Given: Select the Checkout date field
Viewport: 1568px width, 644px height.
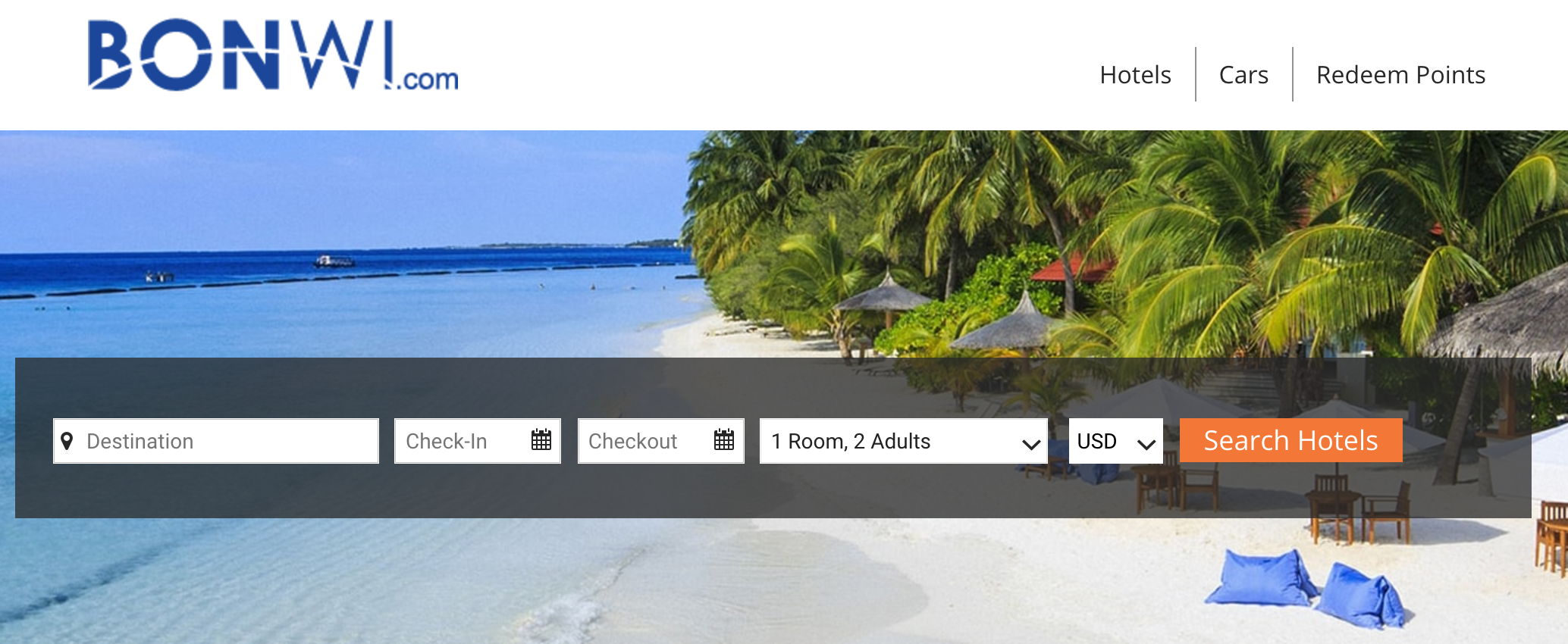Looking at the screenshot, I should click(661, 441).
